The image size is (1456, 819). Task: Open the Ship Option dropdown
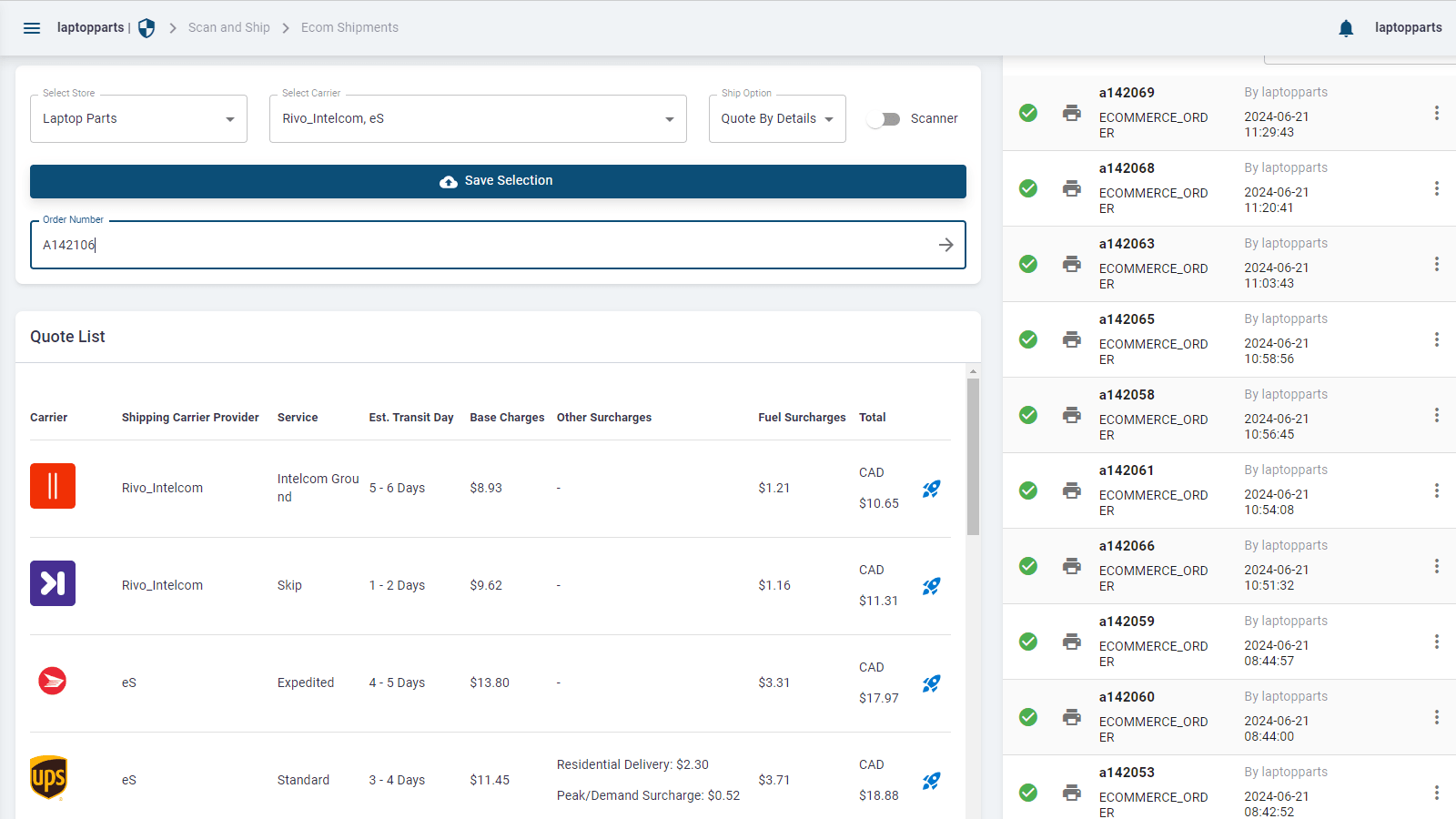click(x=777, y=119)
